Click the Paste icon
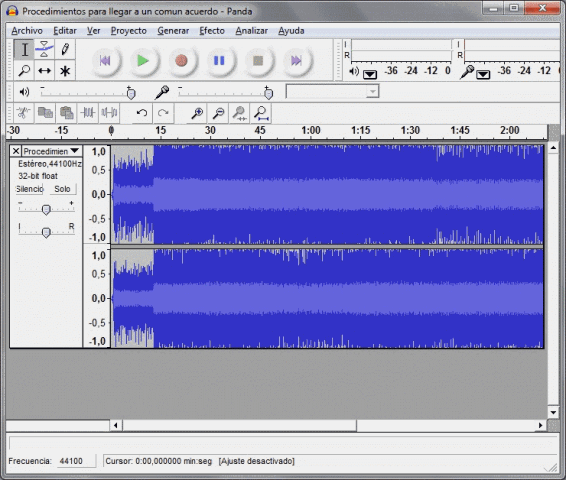 (x=67, y=113)
